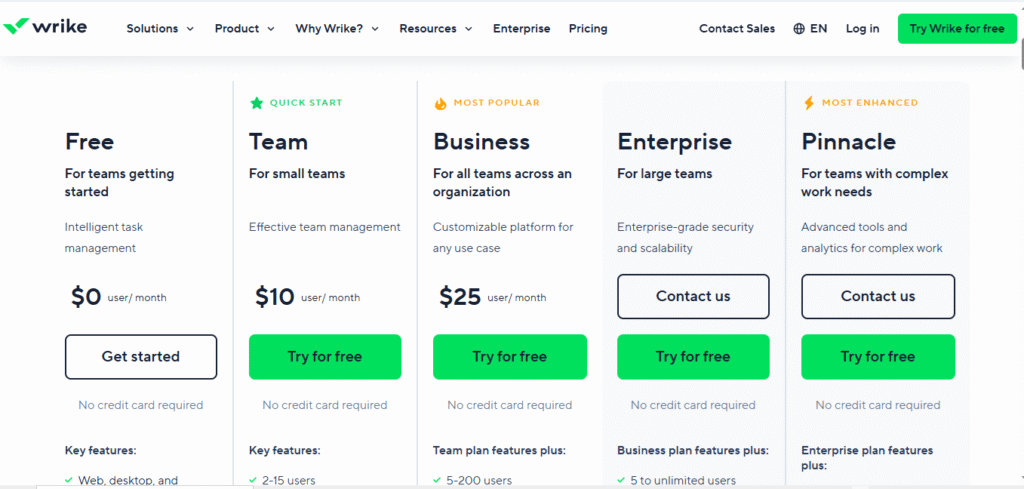The image size is (1024, 489).
Task: Click Get started on Free plan
Action: (141, 357)
